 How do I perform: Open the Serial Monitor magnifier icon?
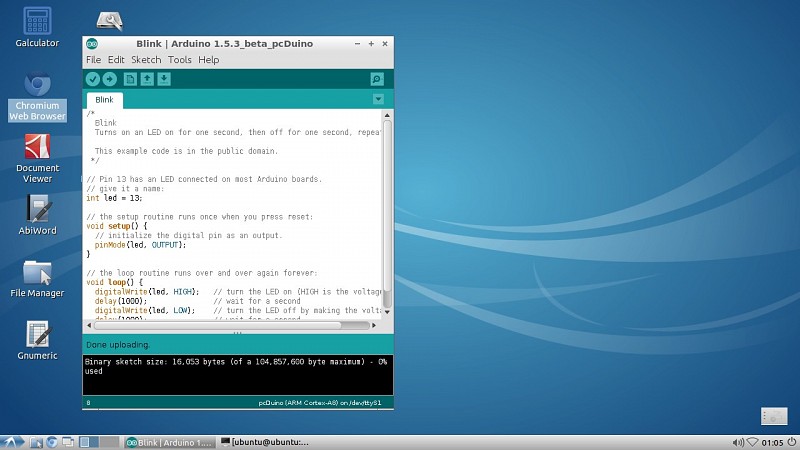(x=377, y=79)
